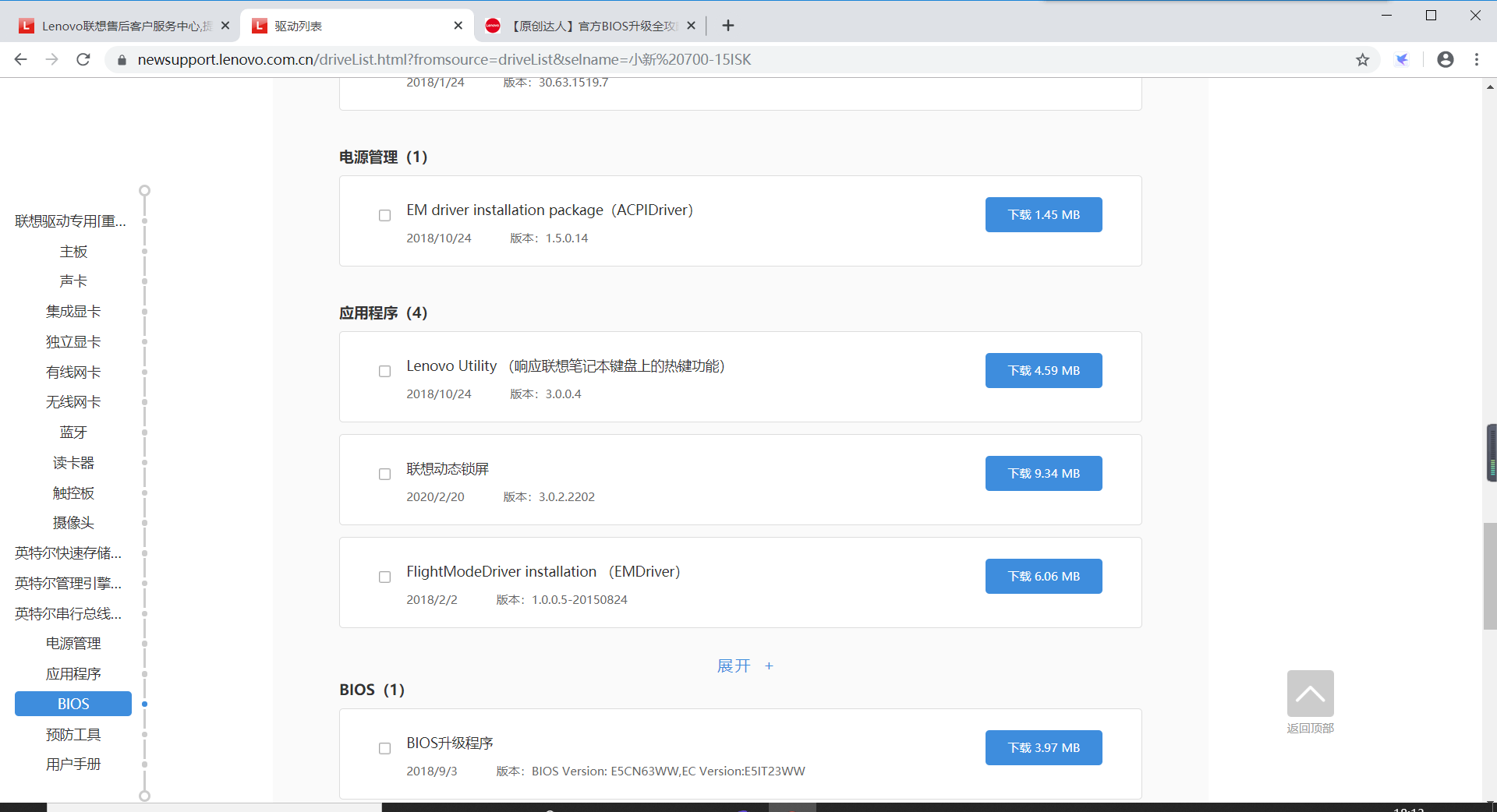This screenshot has height=812, width=1497.
Task: Close the Lenovo联想售后客户服务中心 tab
Action: coord(225,26)
